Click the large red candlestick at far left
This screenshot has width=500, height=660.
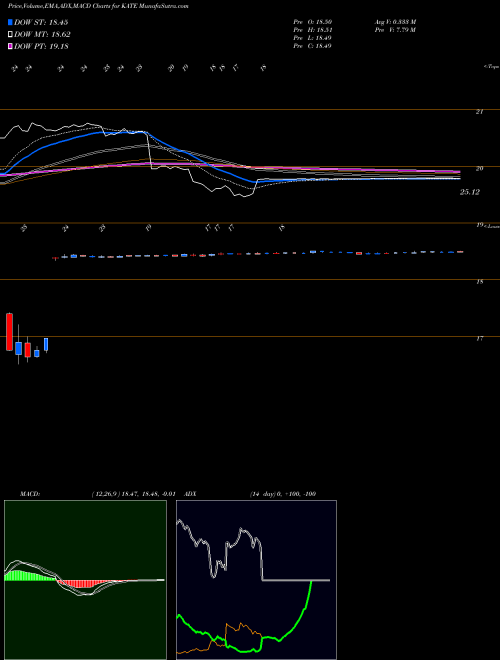tap(9, 332)
